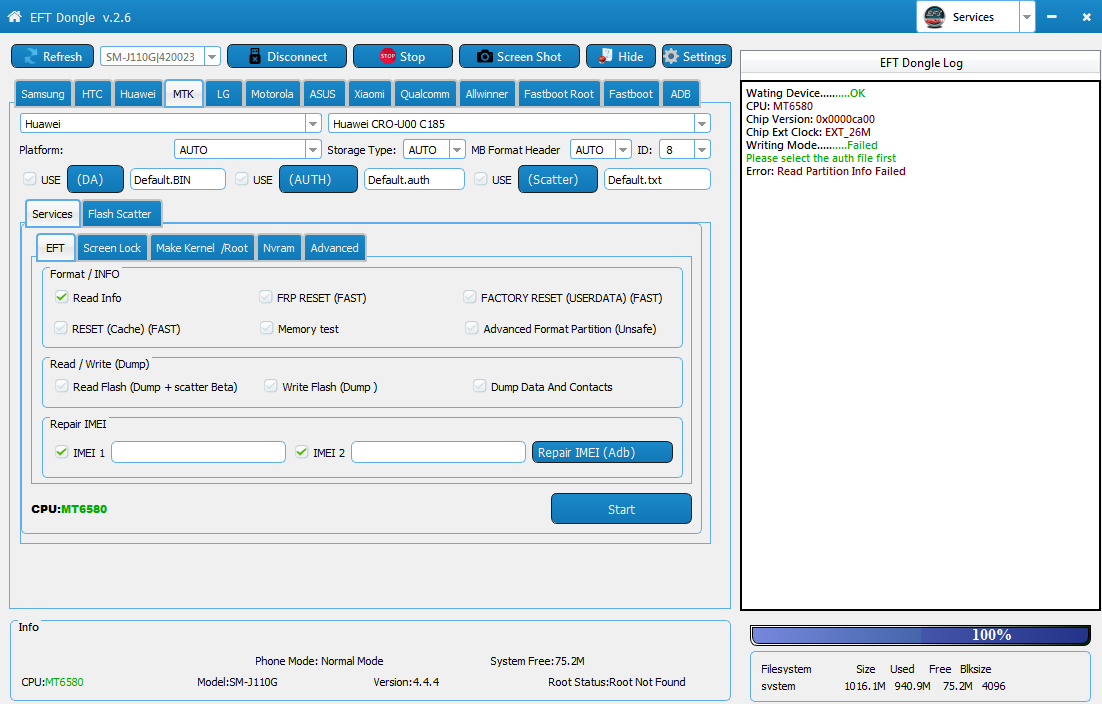Toggle USE checkbox beside (Scatter) button
The height and width of the screenshot is (704, 1102).
pyautogui.click(x=481, y=179)
